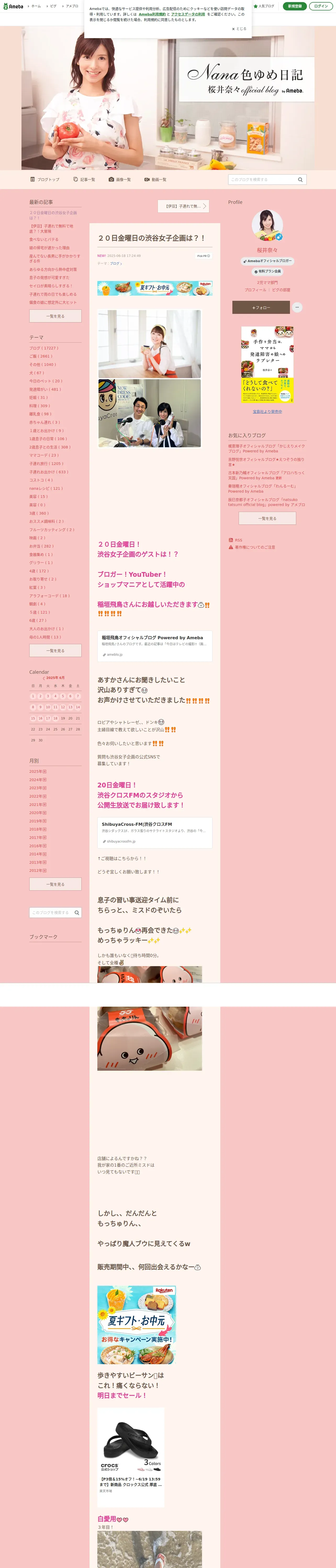This screenshot has height=1568, width=336.
Task: Click the Ameba logo icon
Action: pyautogui.click(x=13, y=6)
